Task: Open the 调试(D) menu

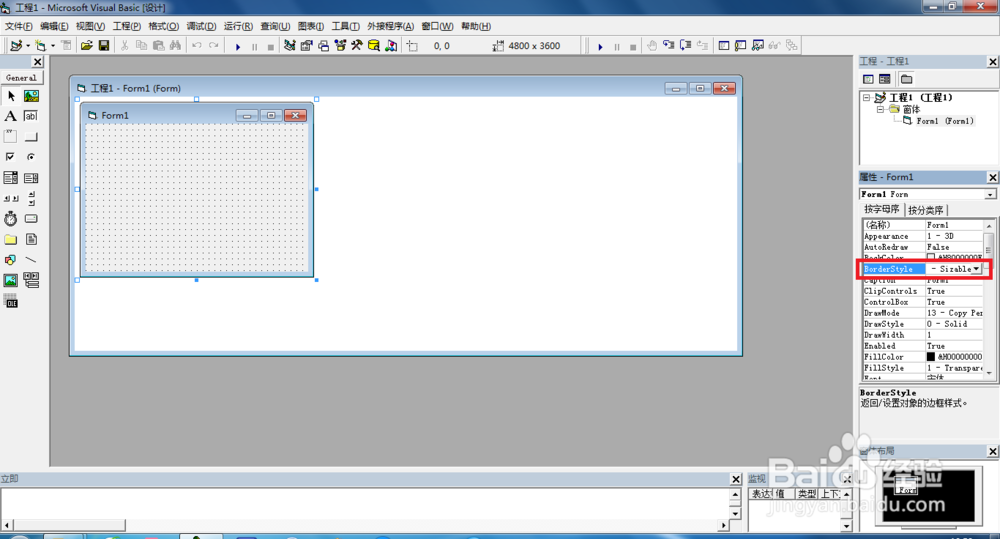Action: click(202, 26)
